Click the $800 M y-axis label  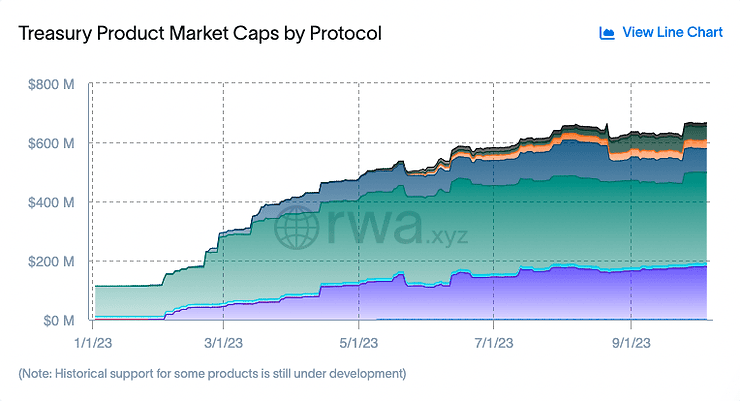coord(51,84)
